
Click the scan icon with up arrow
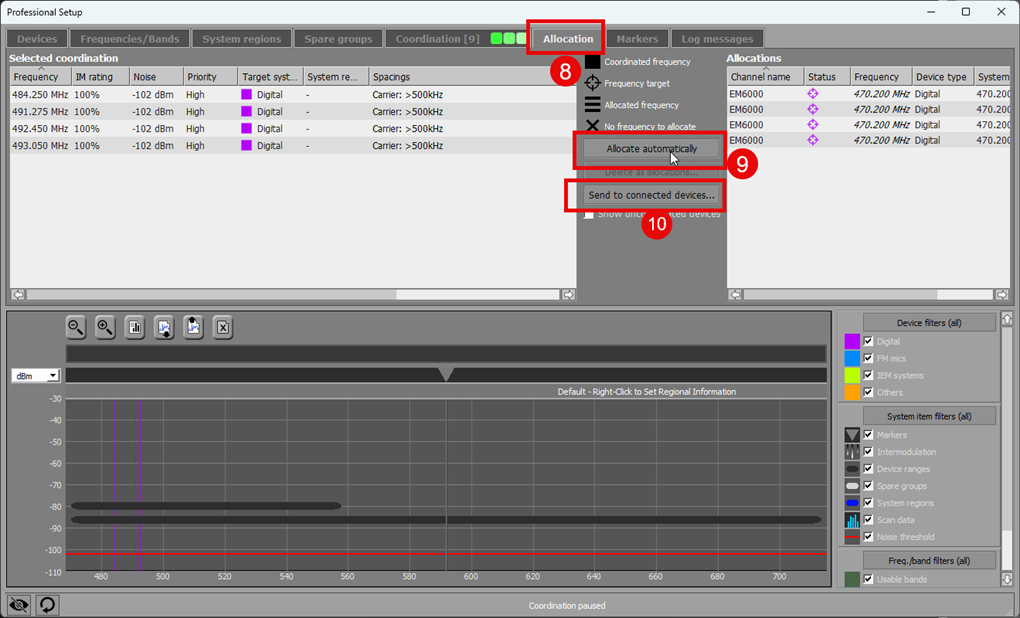coord(194,327)
